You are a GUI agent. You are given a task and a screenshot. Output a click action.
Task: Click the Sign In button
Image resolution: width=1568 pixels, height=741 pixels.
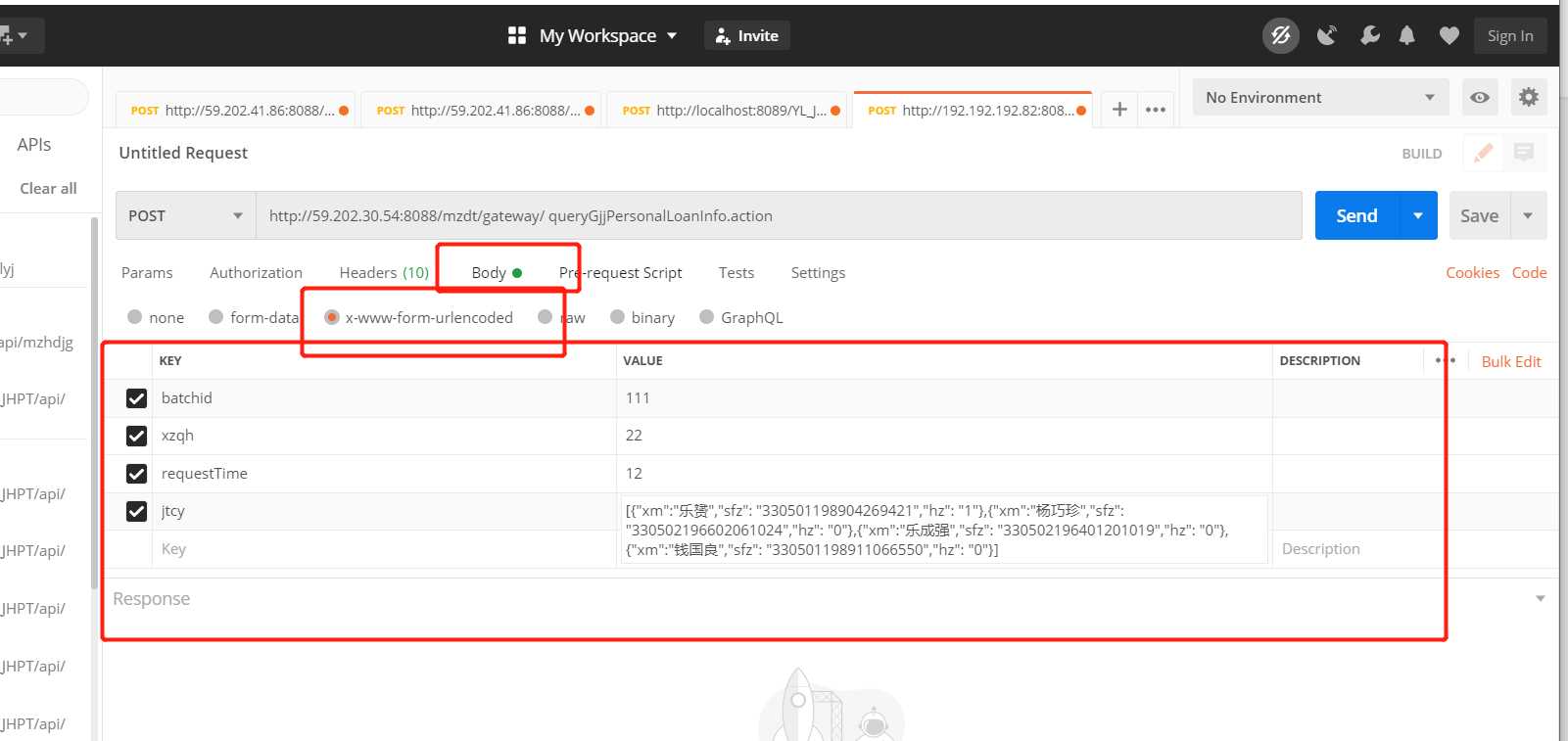pyautogui.click(x=1510, y=36)
